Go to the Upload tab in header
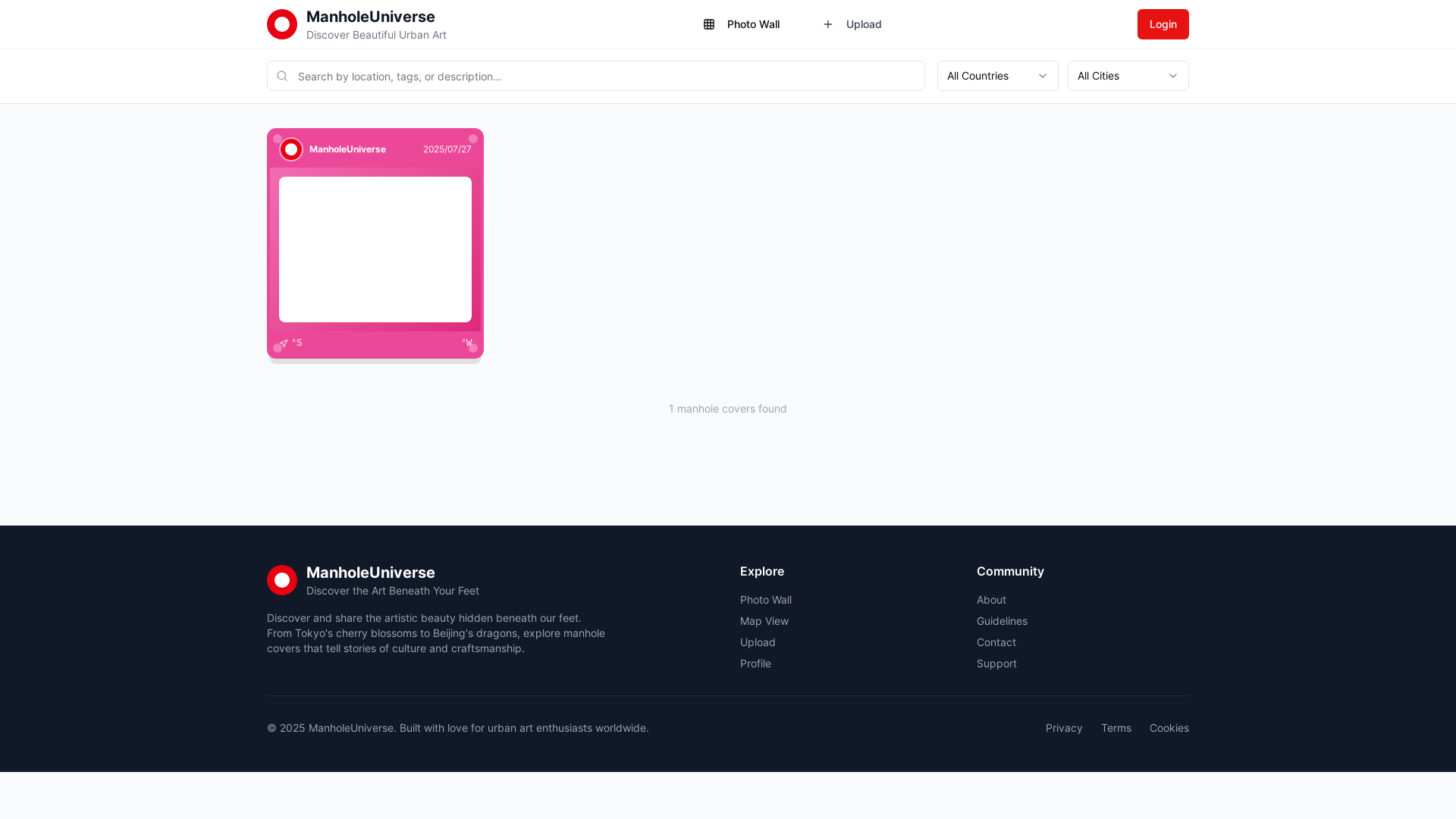Viewport: 1456px width, 819px height. pyautogui.click(x=852, y=24)
